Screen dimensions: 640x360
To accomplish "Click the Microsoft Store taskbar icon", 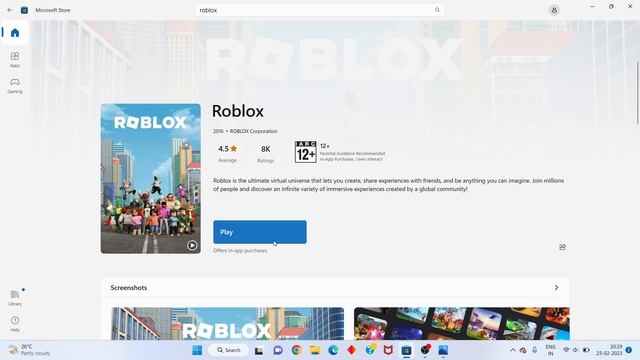I will 406,350.
